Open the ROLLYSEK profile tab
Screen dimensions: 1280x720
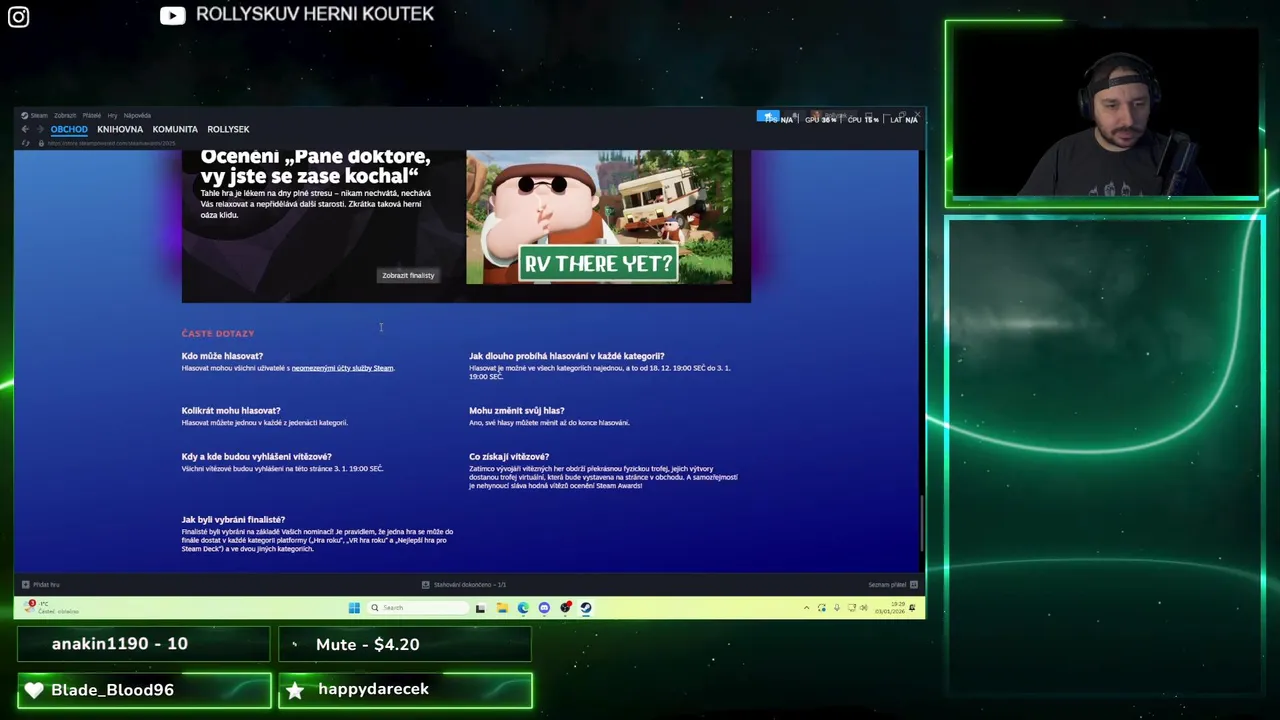(x=228, y=129)
